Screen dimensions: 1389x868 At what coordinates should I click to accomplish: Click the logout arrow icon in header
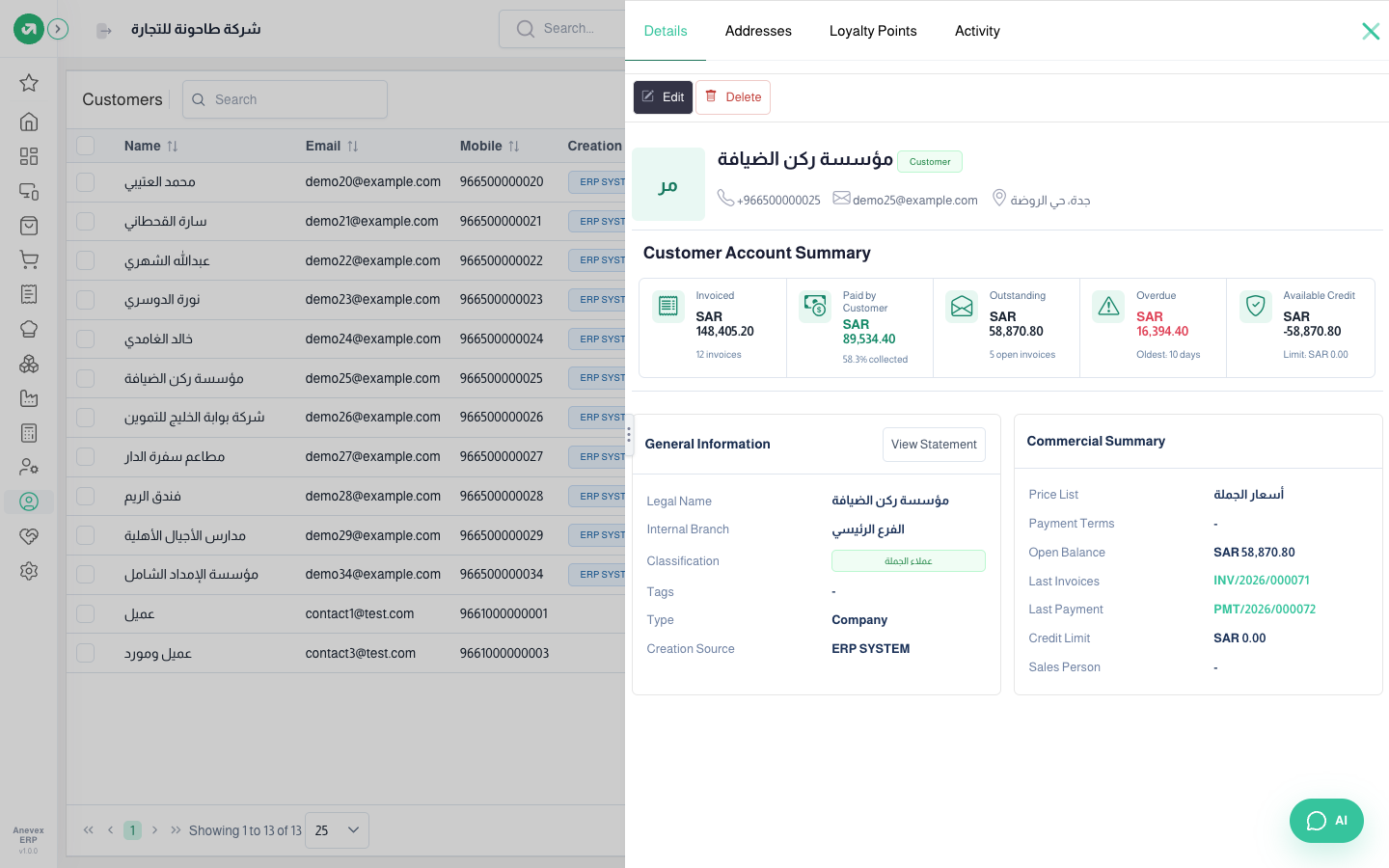[104, 31]
